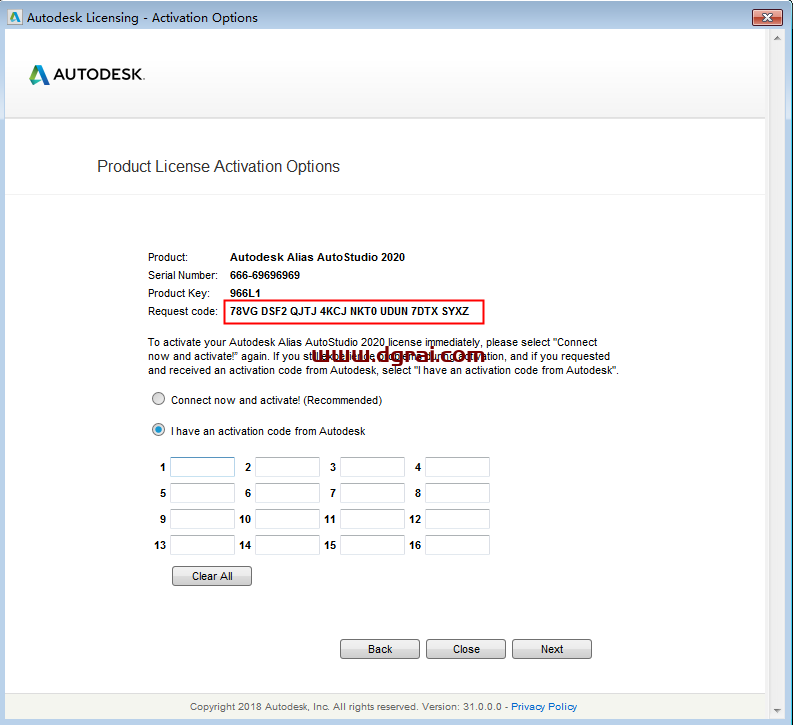This screenshot has width=793, height=725.
Task: Click the Close button at bottom
Action: pyautogui.click(x=466, y=649)
